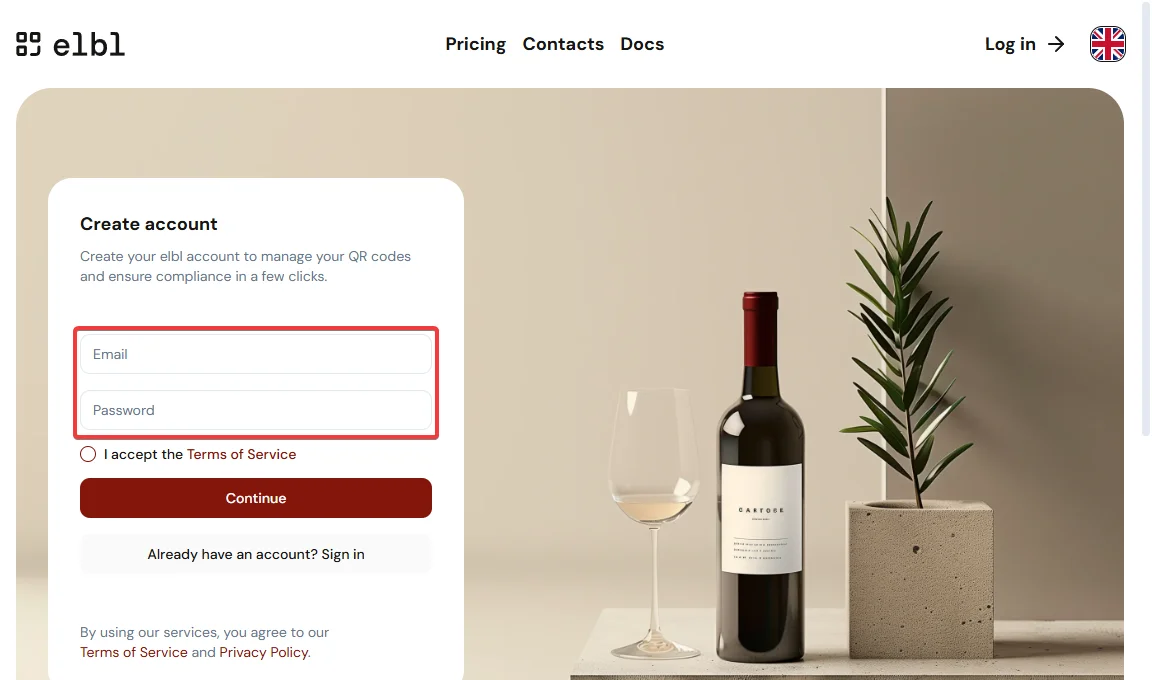Viewport: 1152px width, 680px height.
Task: Click the elbl wordmark text
Action: tap(89, 44)
